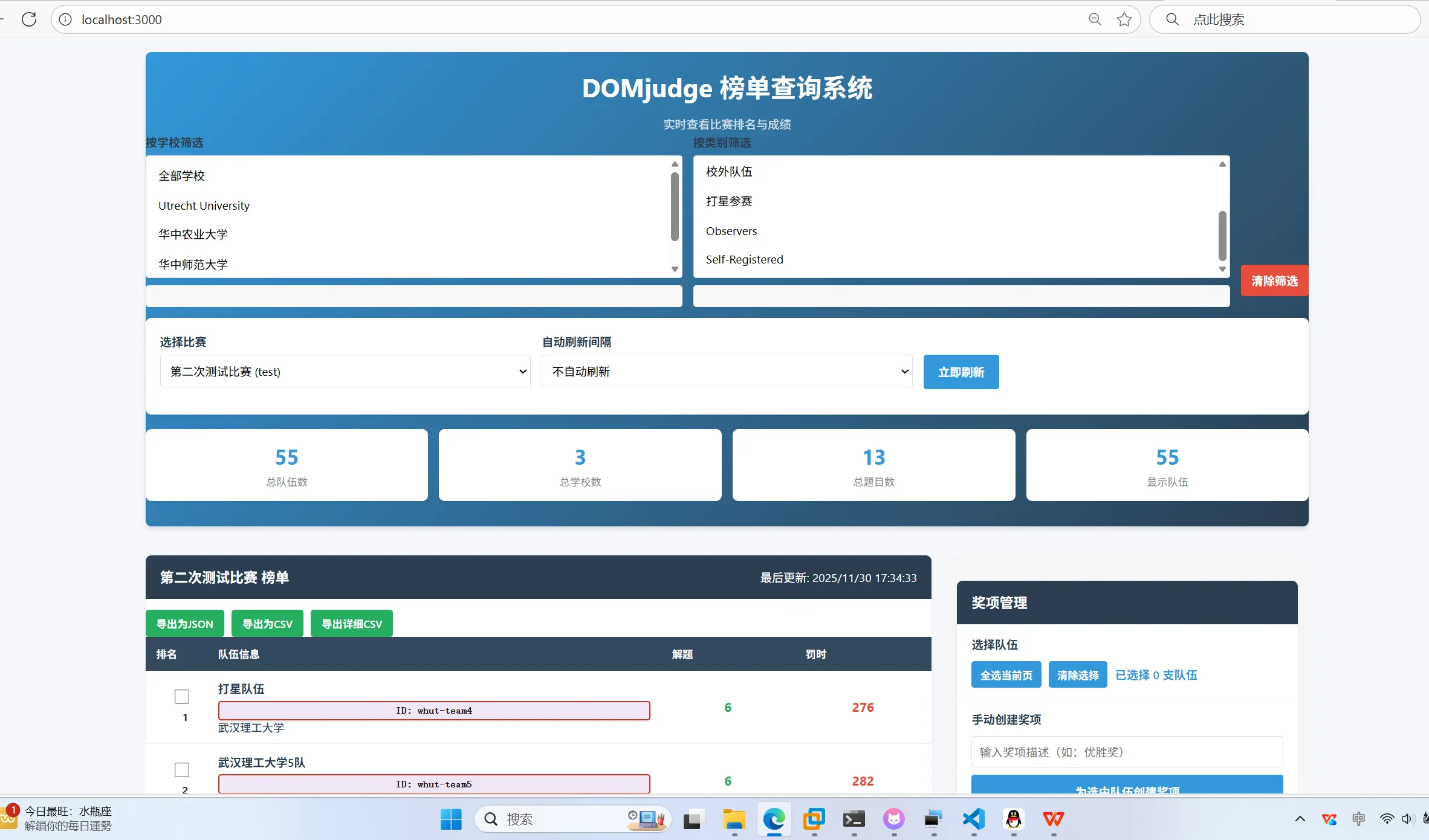Click the 立即刷新 button
The height and width of the screenshot is (840, 1429).
tap(961, 372)
